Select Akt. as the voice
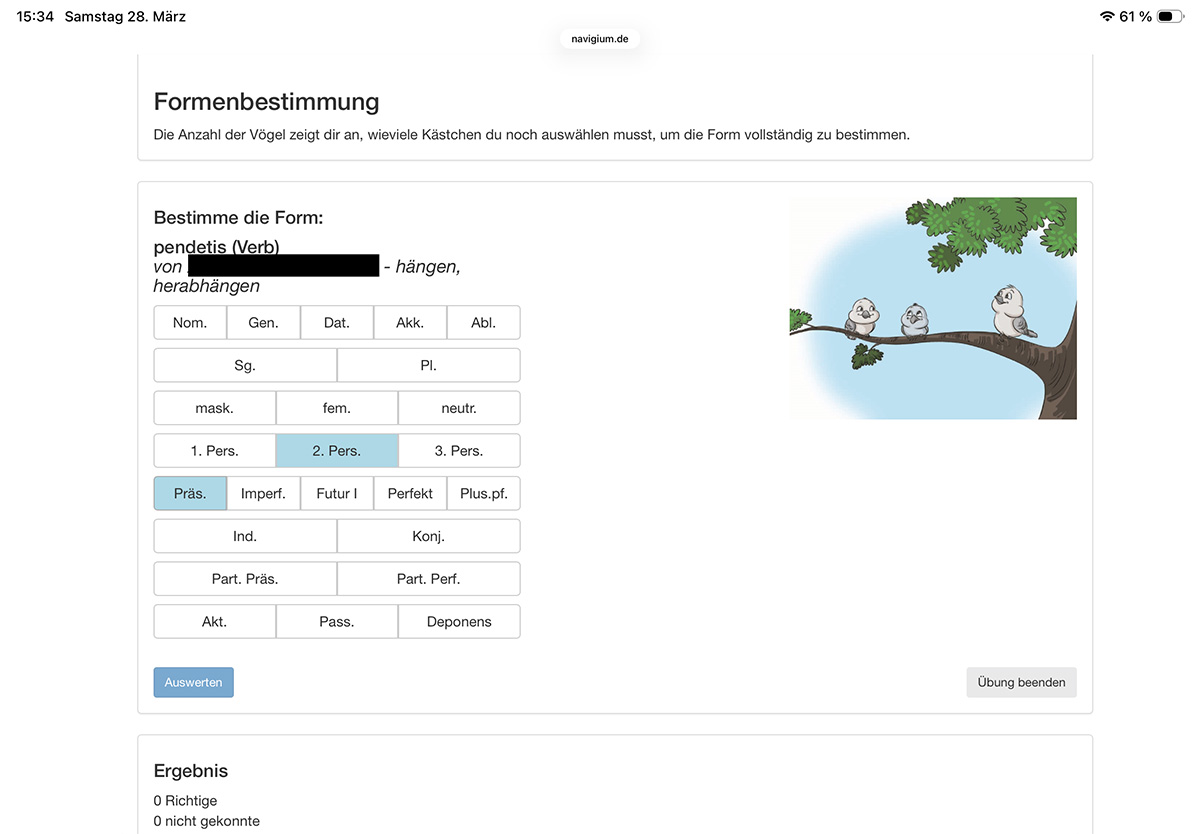This screenshot has width=1200, height=834. click(x=214, y=622)
